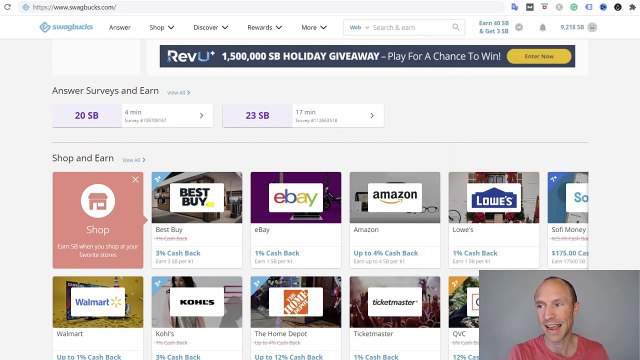Click Earn 40 SB & Get 3 SB

pyautogui.click(x=494, y=27)
